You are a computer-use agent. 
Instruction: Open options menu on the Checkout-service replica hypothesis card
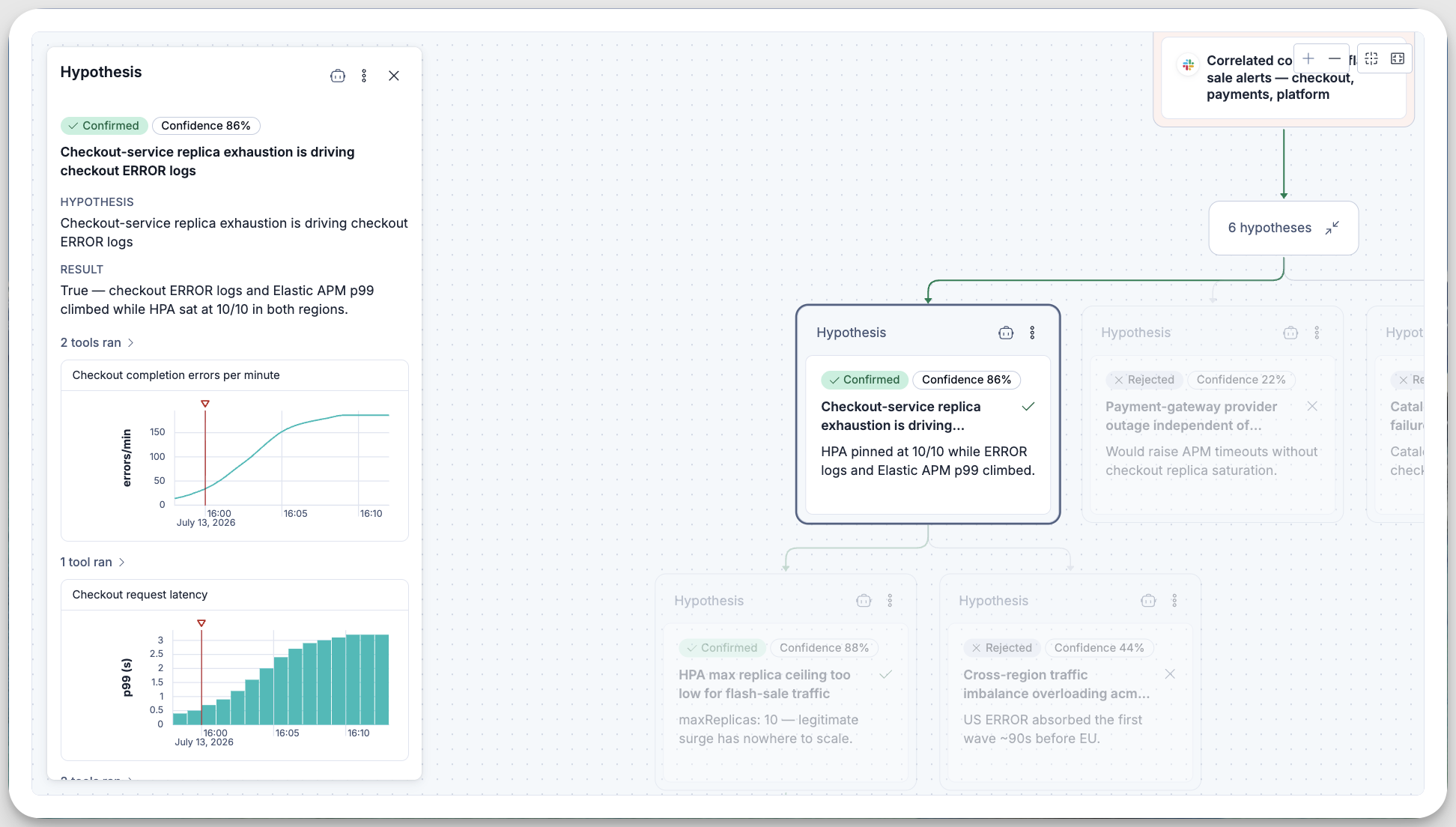1032,333
